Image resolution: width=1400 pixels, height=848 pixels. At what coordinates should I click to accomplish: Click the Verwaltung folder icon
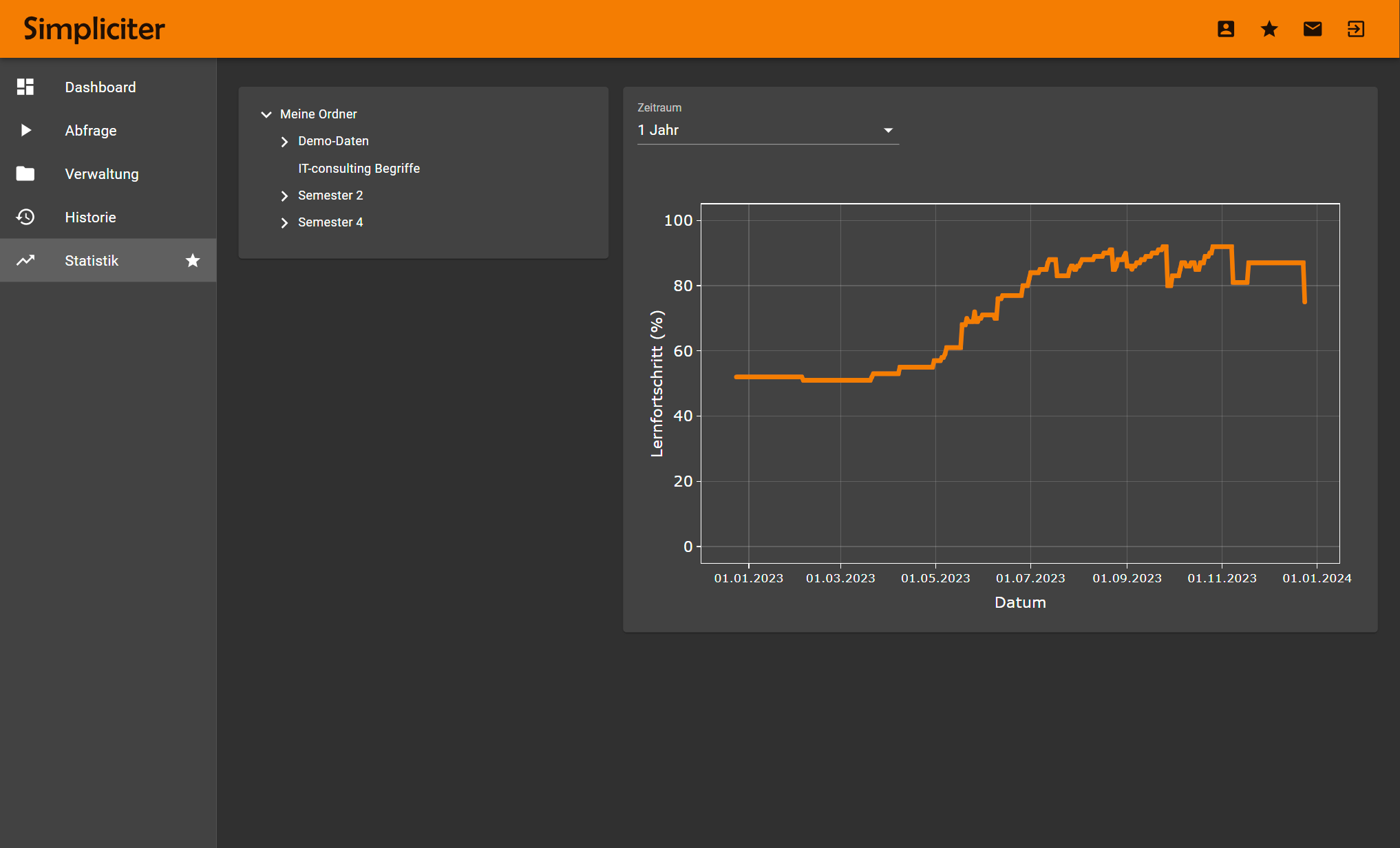click(x=25, y=173)
